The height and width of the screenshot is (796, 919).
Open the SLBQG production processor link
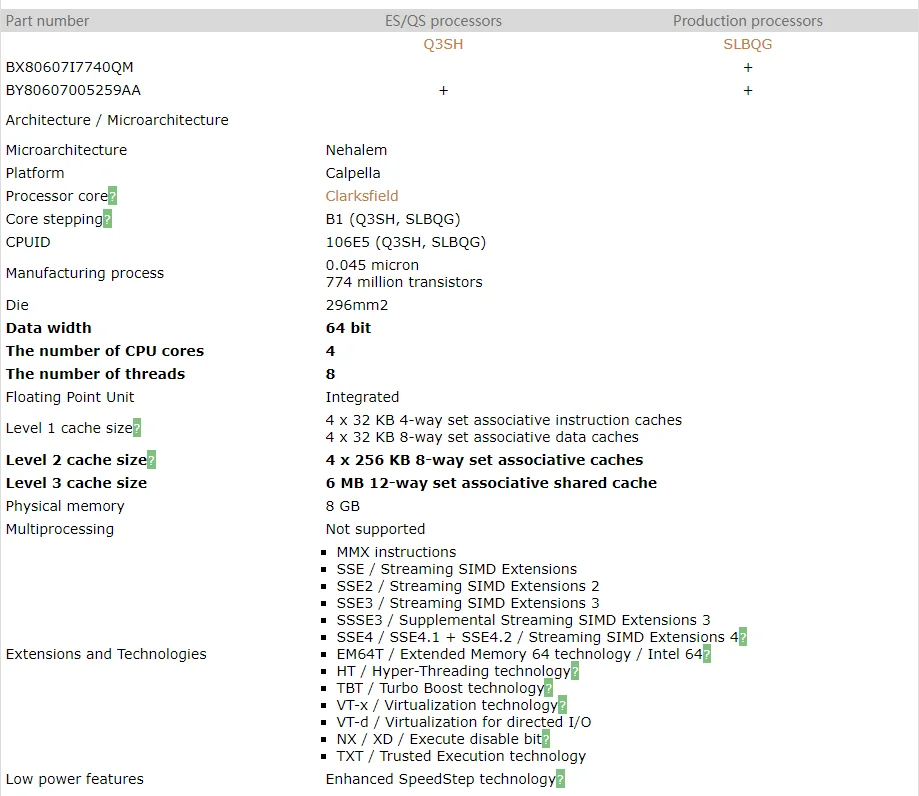(747, 45)
